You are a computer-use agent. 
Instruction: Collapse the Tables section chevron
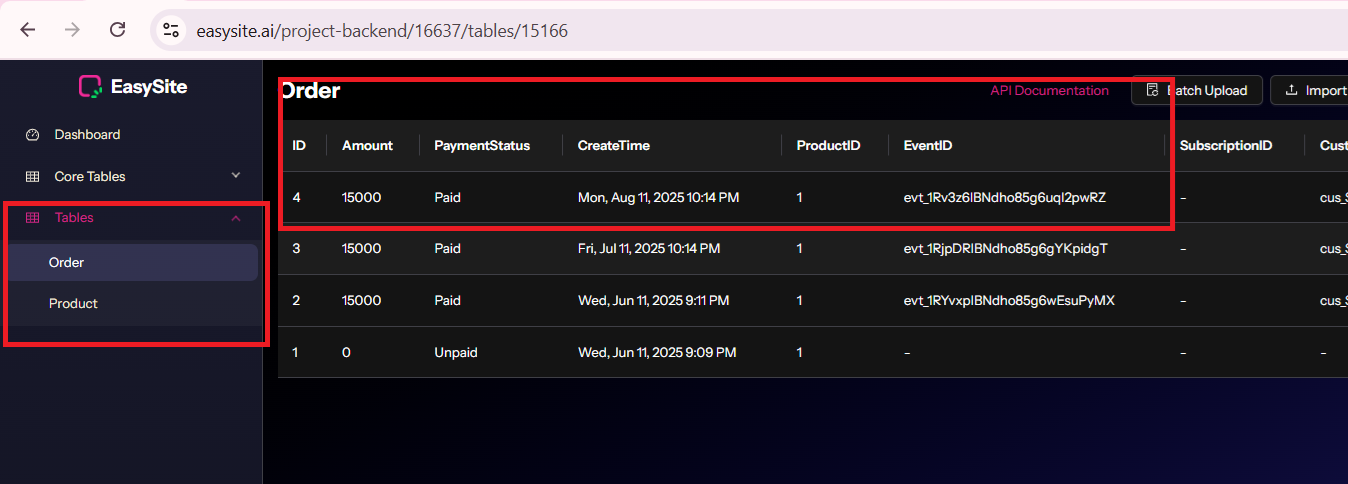[x=236, y=218]
